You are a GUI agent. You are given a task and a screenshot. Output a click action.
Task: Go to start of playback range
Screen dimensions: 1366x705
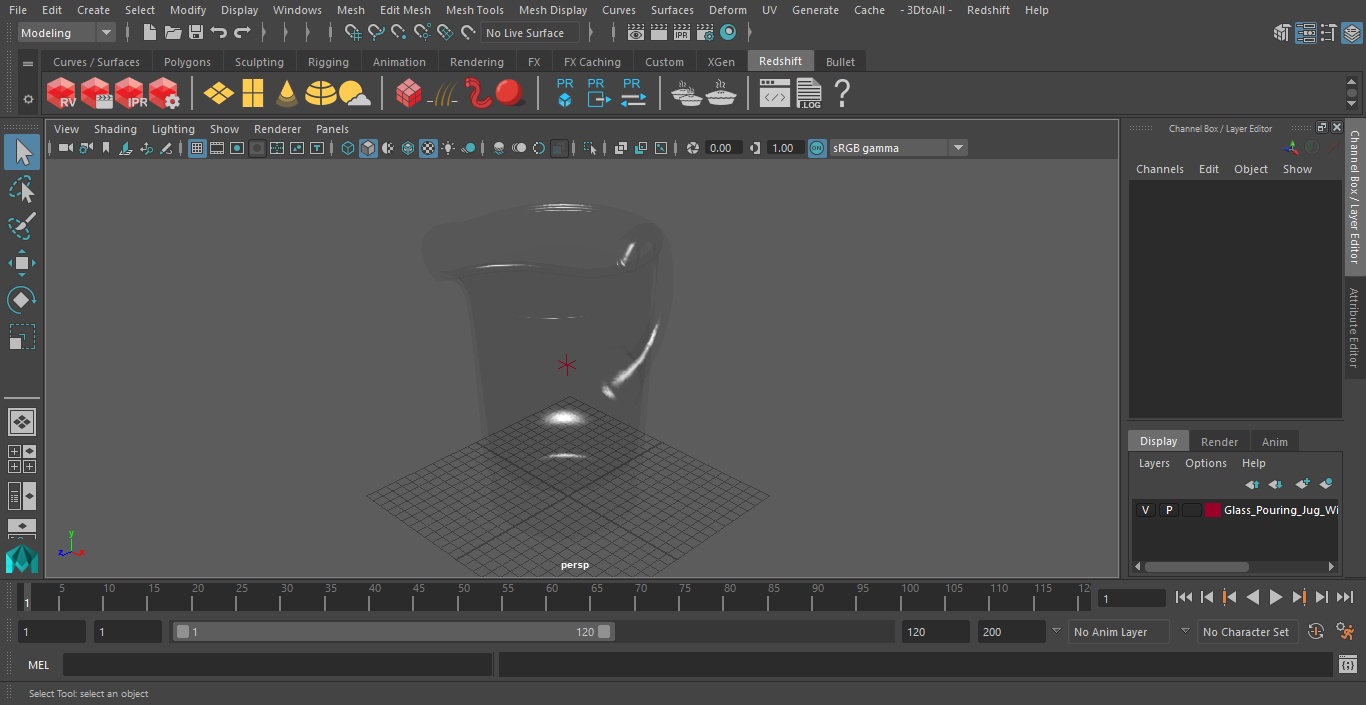[x=1184, y=597]
